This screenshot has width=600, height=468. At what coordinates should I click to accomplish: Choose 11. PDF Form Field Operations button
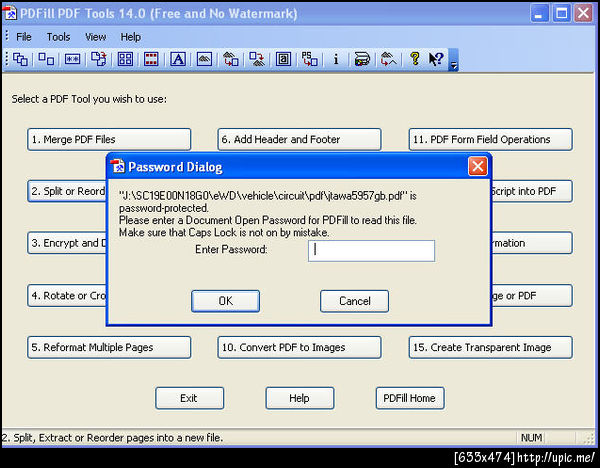[491, 139]
